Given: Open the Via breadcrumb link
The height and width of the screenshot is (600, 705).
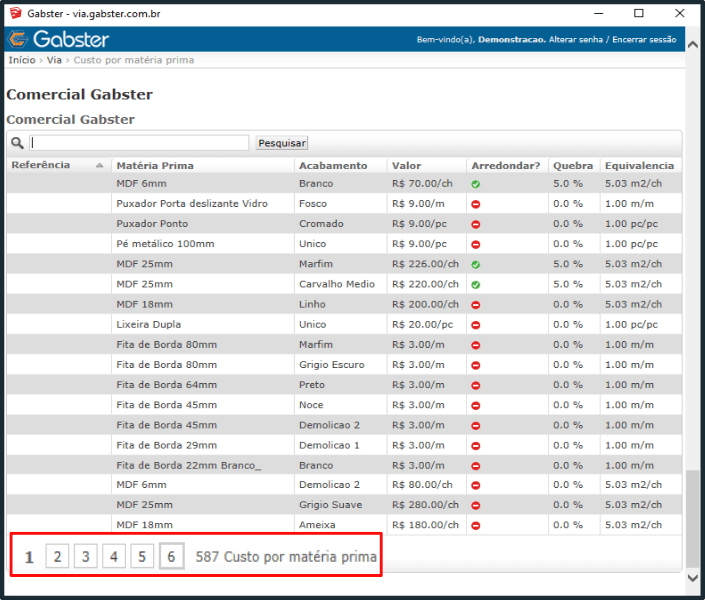Looking at the screenshot, I should coord(54,60).
